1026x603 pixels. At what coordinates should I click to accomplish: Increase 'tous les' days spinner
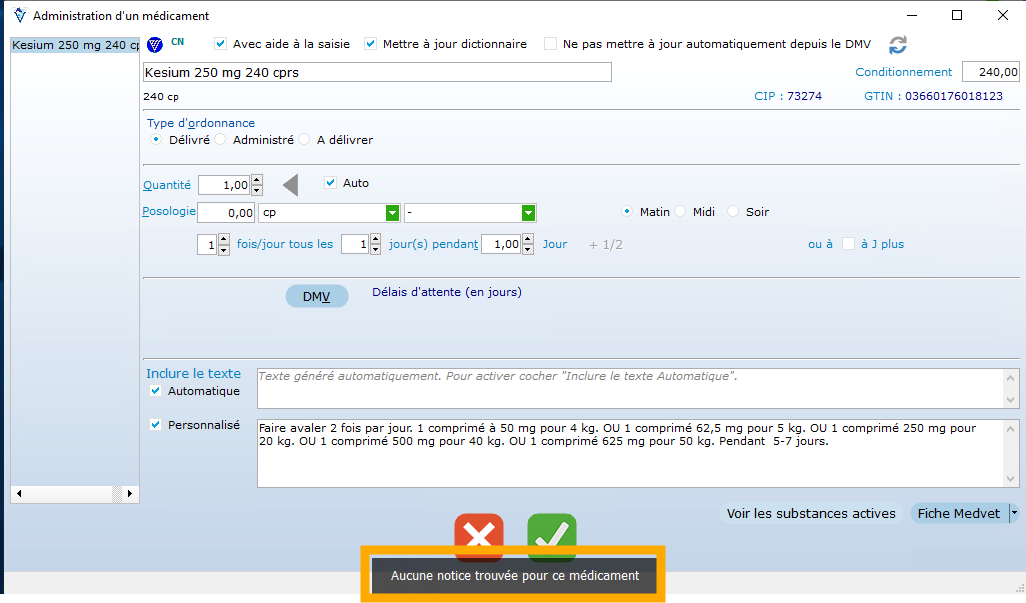tap(376, 239)
